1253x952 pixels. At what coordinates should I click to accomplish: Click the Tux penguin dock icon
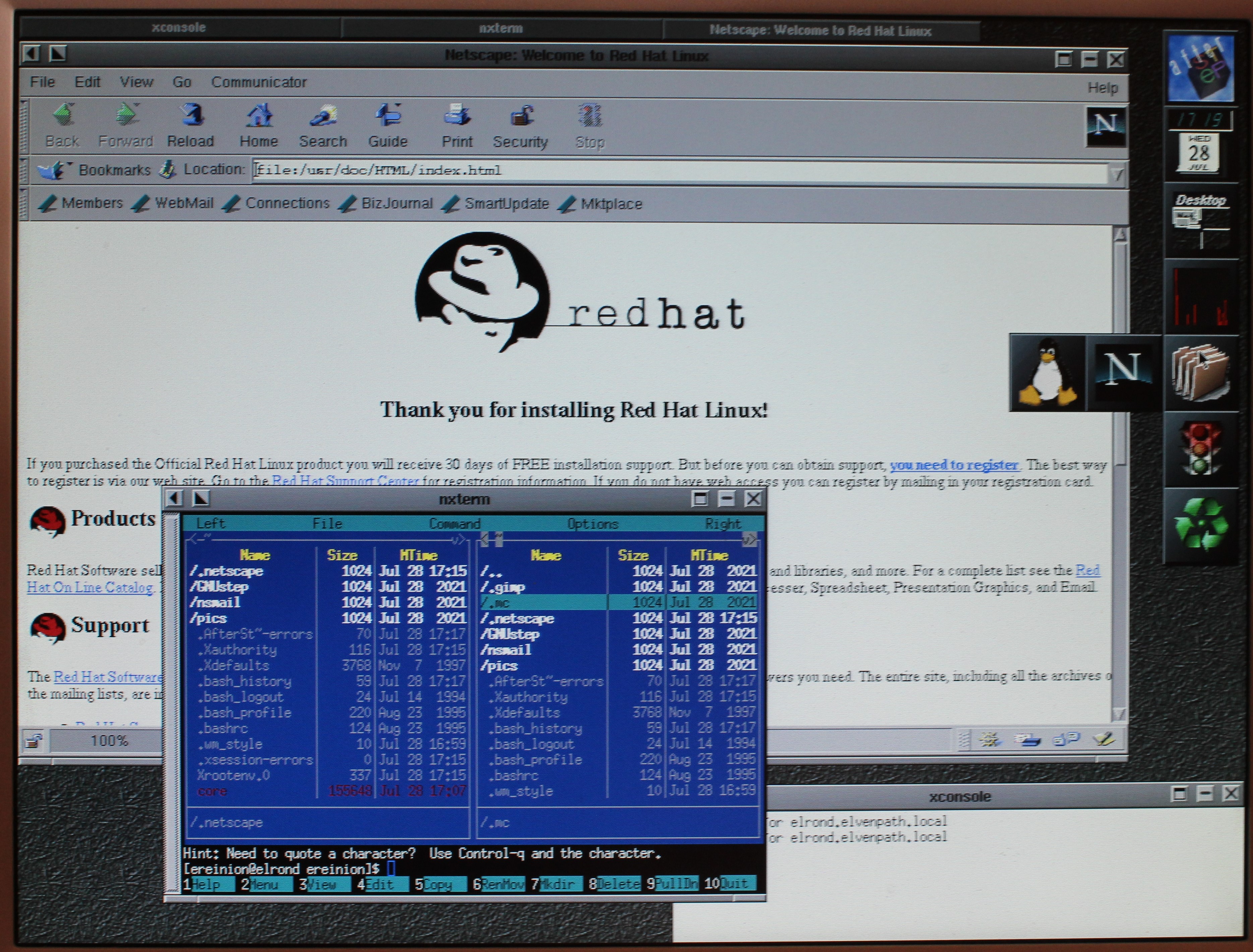point(1047,372)
